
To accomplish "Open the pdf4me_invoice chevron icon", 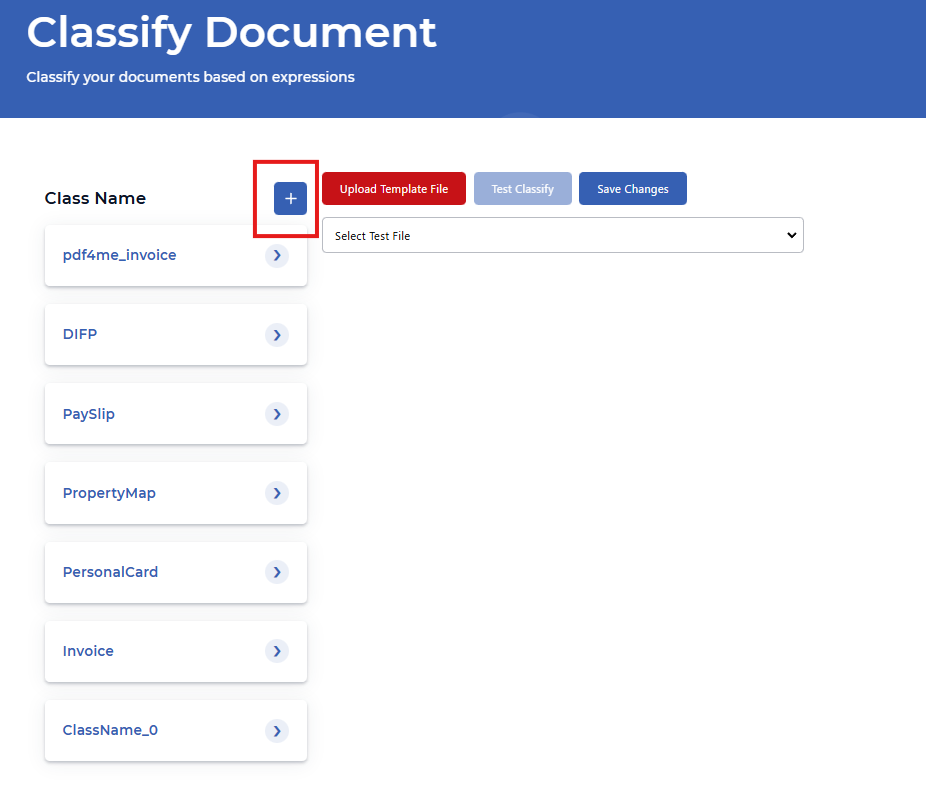I will click(277, 255).
